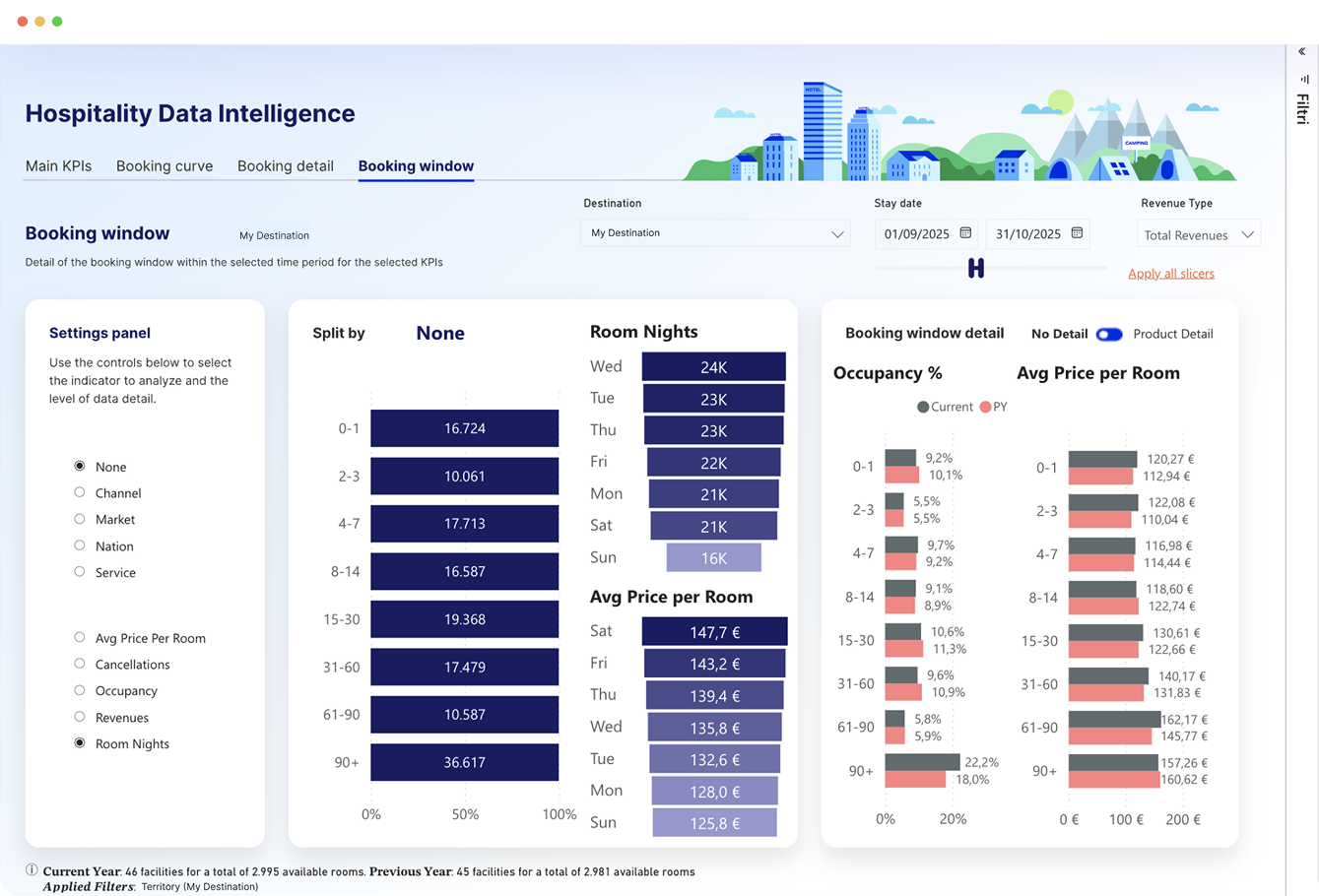Go to the Booking detail tab
Viewport: 1319px width, 896px height.
pos(286,166)
